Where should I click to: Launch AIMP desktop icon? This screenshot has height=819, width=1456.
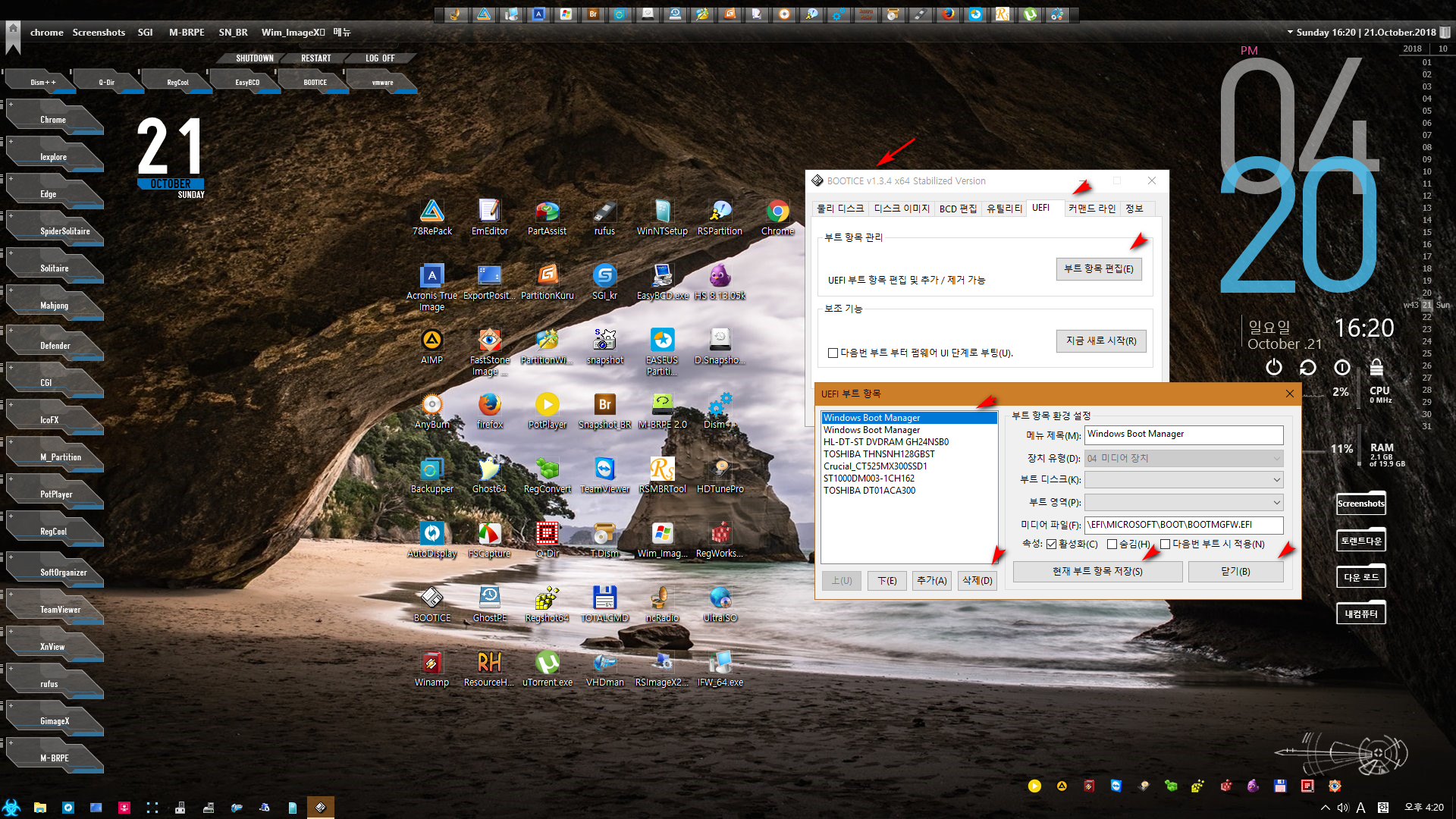(431, 346)
